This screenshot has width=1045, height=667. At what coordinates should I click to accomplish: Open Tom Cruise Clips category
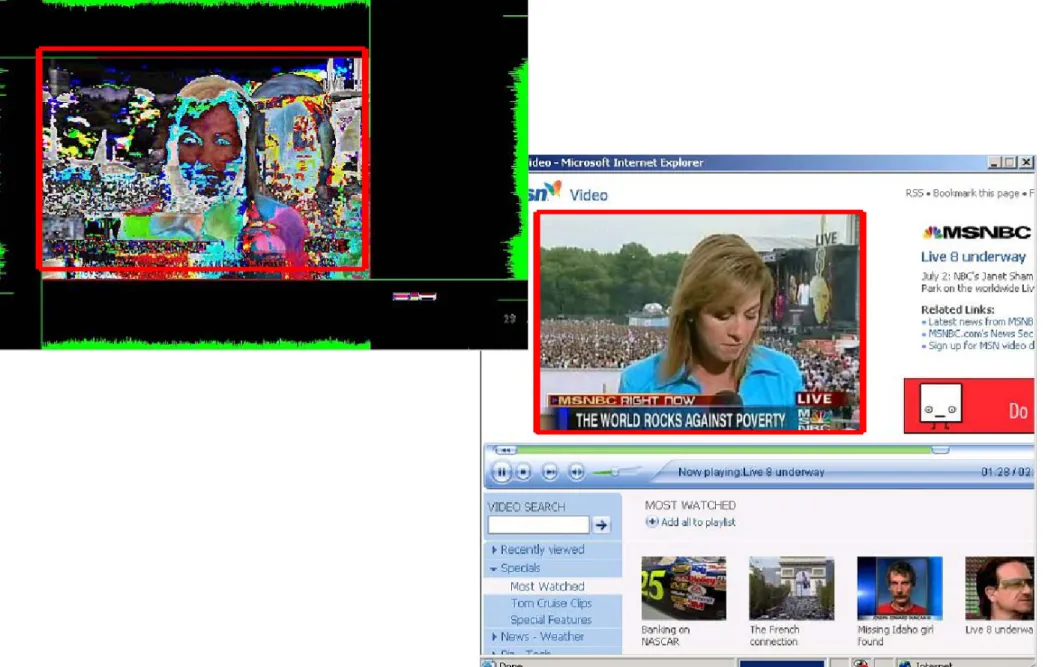pos(551,603)
